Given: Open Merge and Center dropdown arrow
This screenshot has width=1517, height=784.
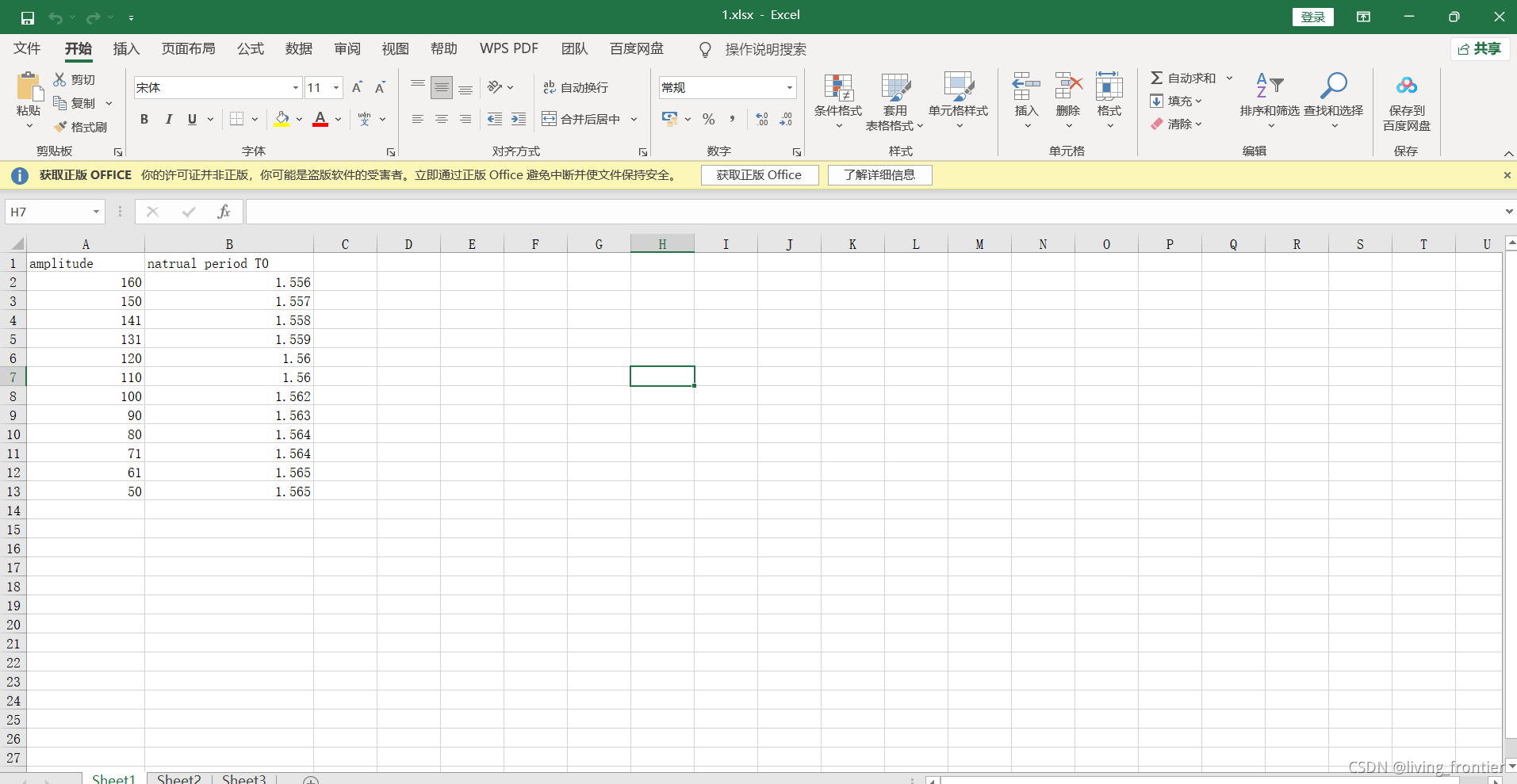Looking at the screenshot, I should [634, 119].
